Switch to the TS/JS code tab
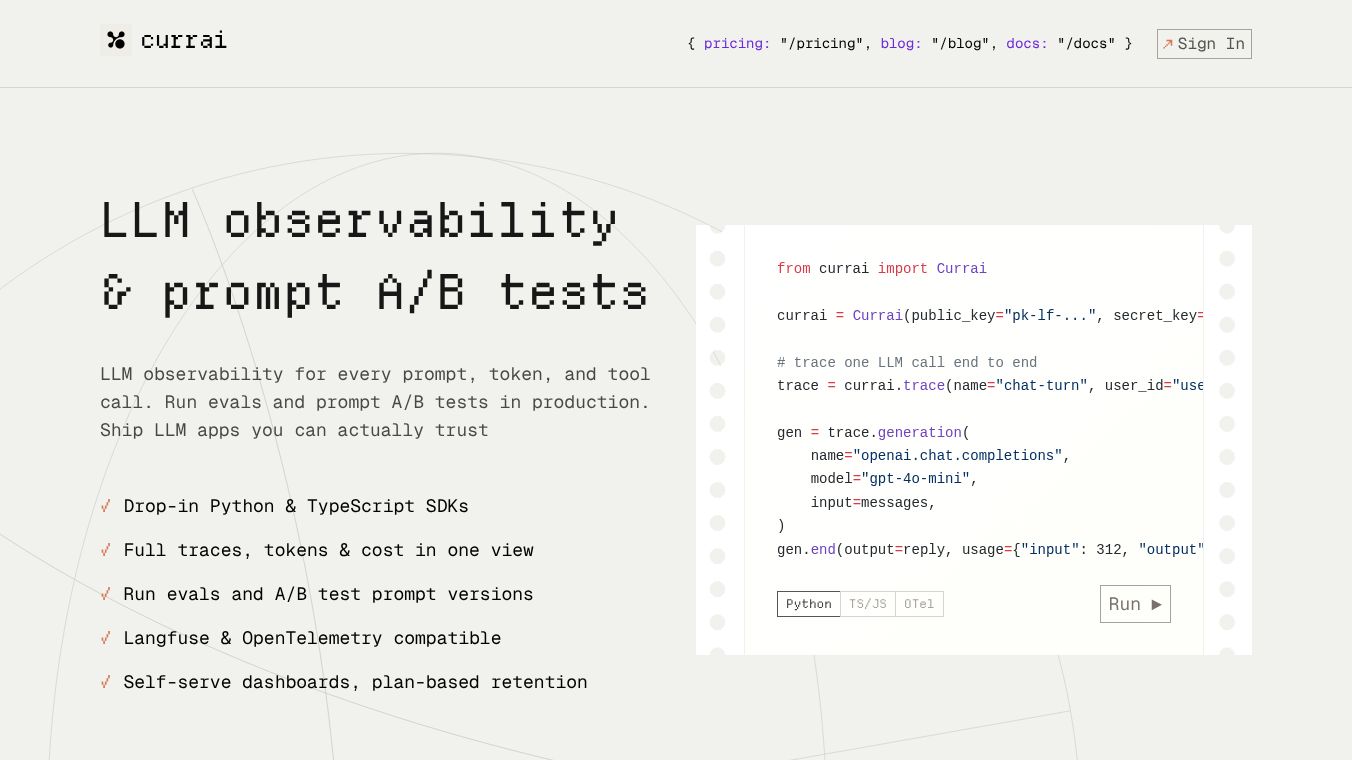The height and width of the screenshot is (760, 1352). click(x=868, y=604)
